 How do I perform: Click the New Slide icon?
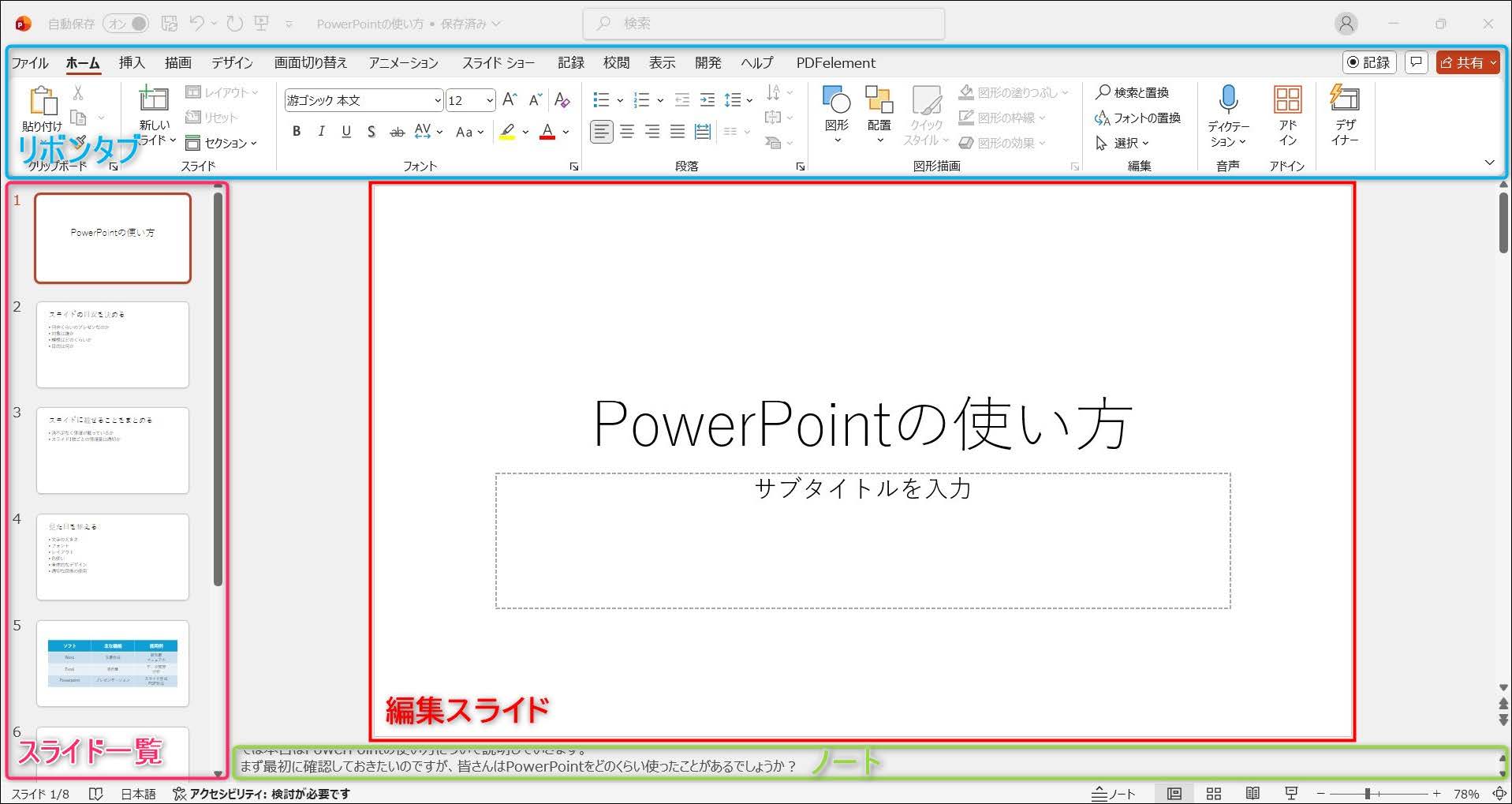pyautogui.click(x=154, y=99)
